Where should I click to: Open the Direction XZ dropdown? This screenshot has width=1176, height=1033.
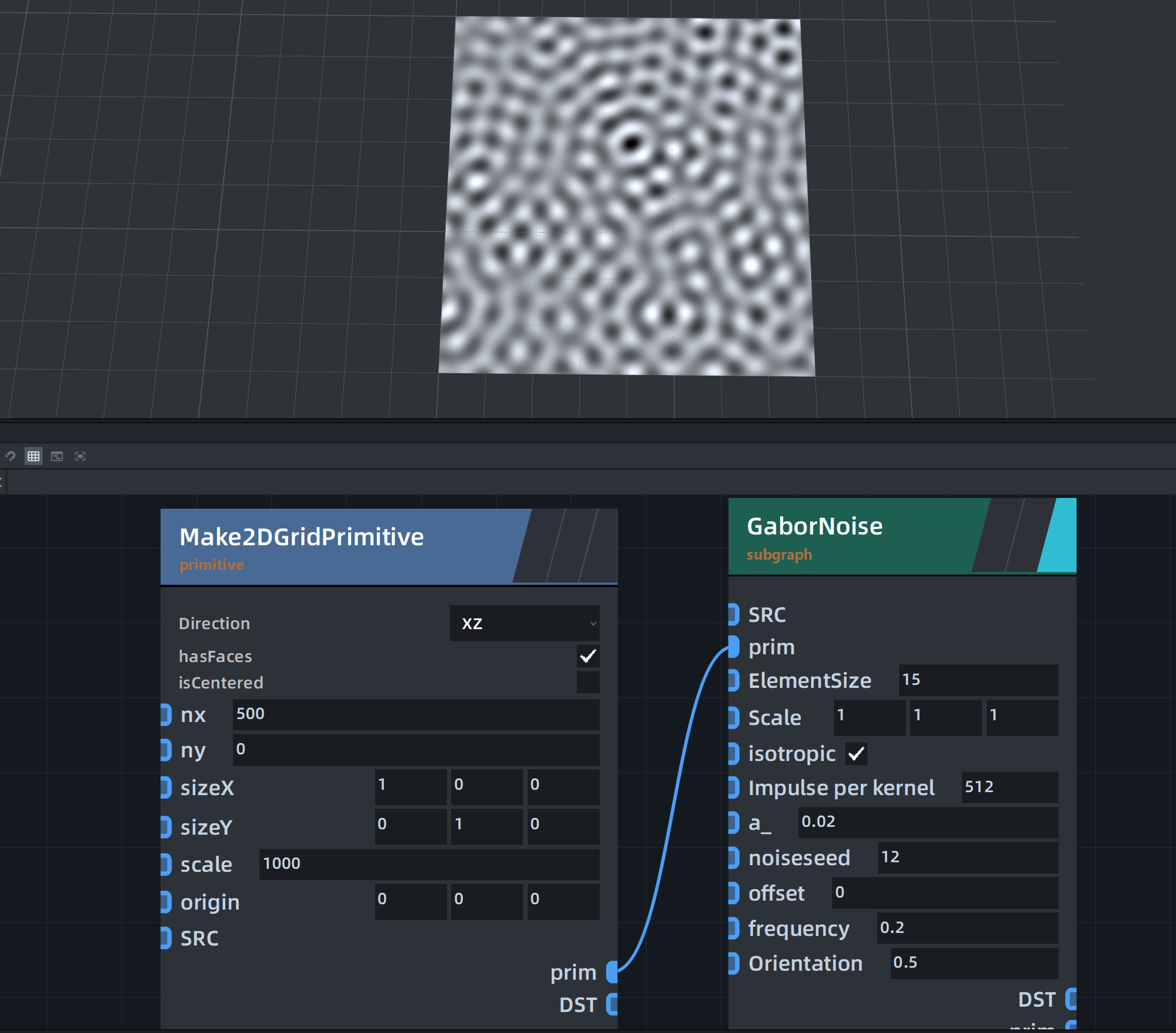524,623
